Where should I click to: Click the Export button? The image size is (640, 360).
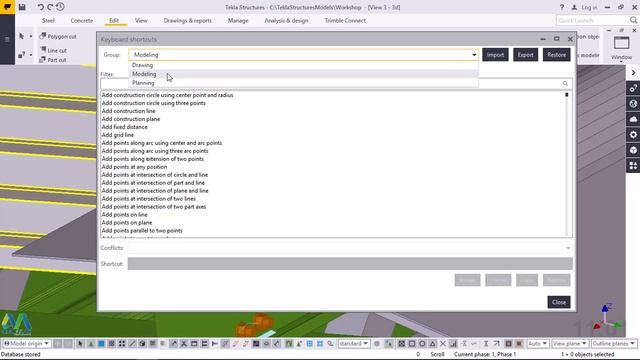(525, 55)
